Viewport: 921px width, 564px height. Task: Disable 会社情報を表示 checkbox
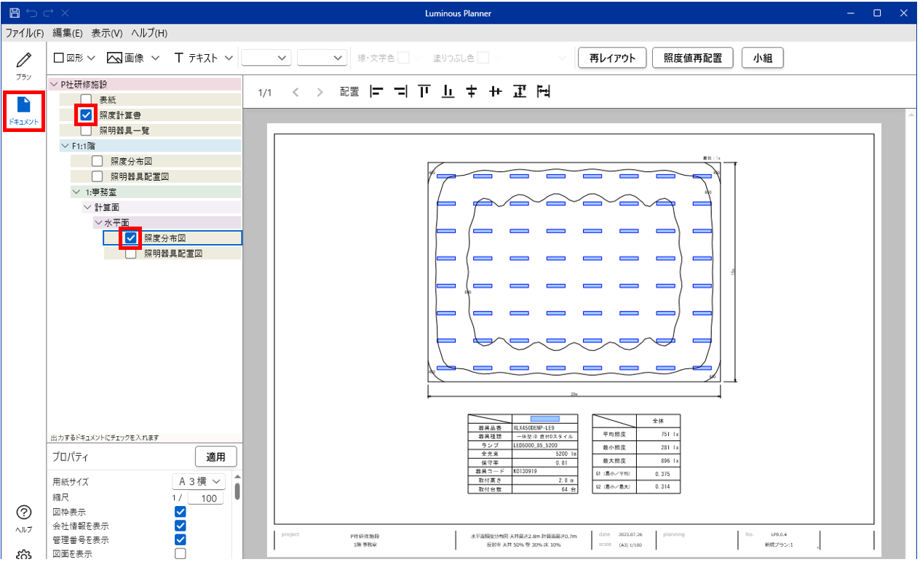coord(180,526)
